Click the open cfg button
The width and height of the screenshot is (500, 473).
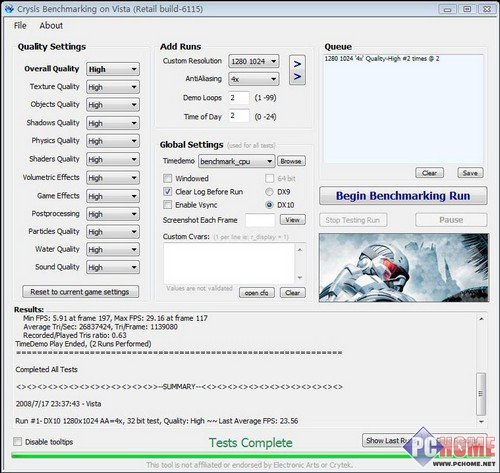click(x=257, y=293)
